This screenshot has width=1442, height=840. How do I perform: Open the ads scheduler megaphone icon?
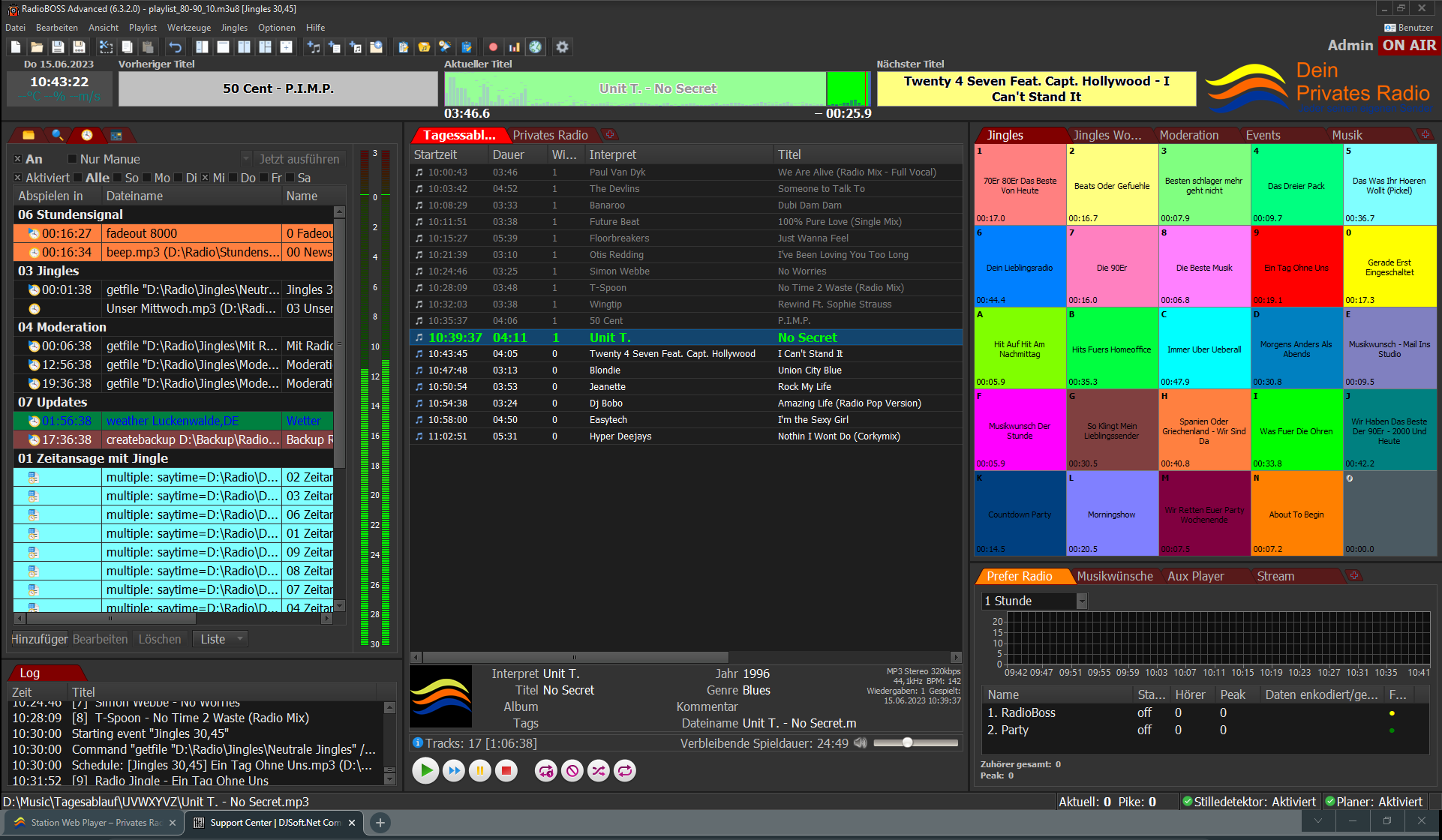[445, 46]
